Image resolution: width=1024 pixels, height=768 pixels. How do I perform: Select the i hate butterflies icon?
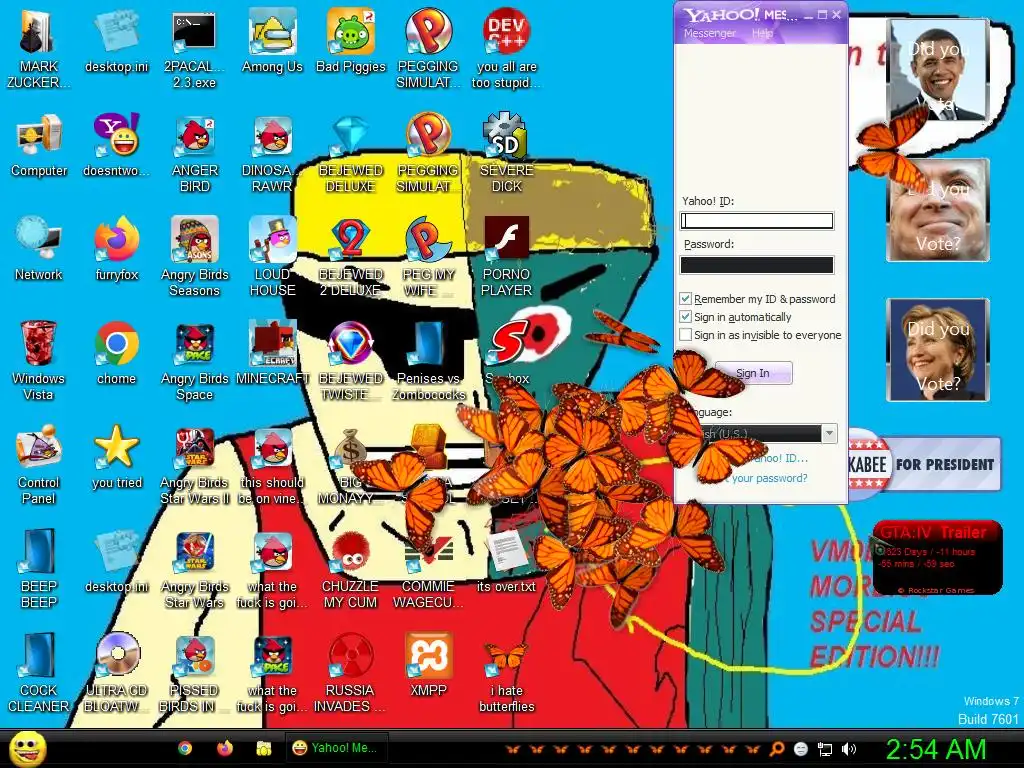coord(507,676)
